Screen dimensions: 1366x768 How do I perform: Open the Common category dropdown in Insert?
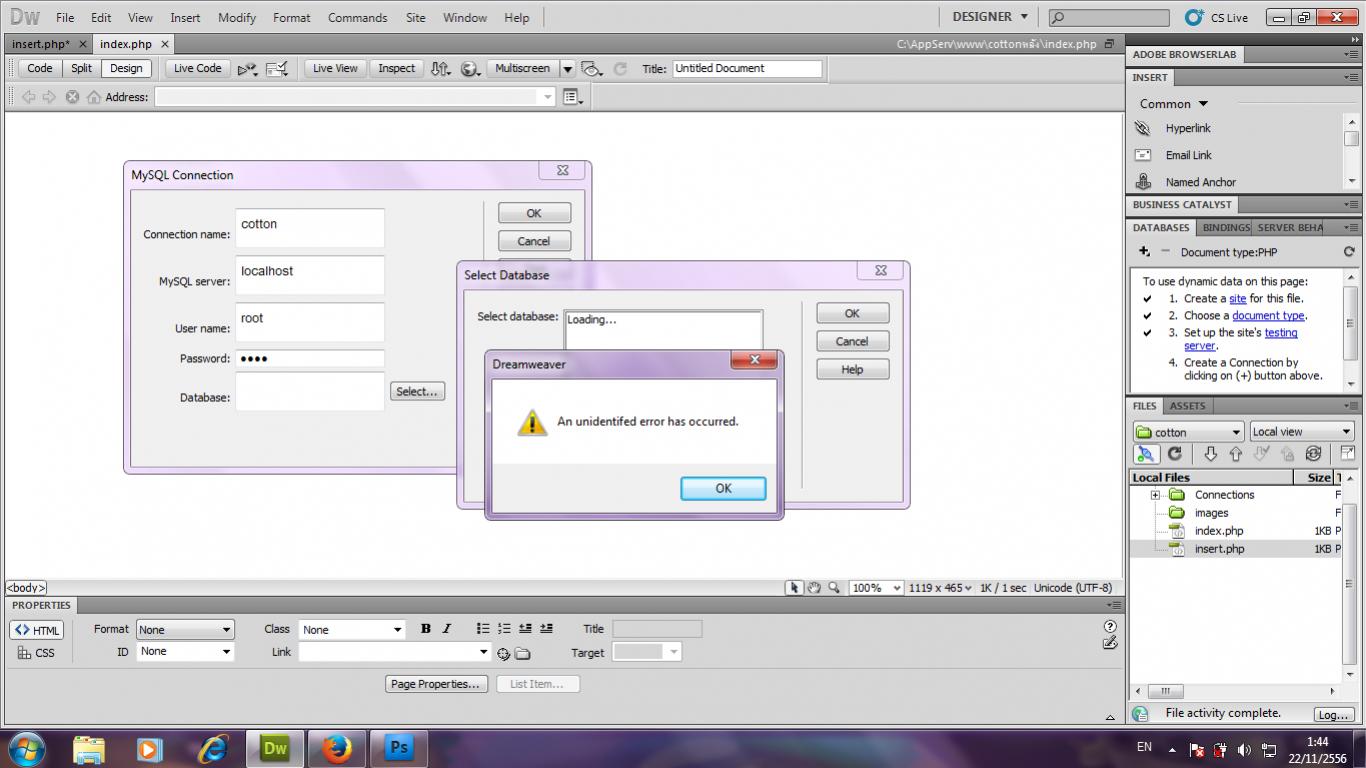coord(1174,104)
